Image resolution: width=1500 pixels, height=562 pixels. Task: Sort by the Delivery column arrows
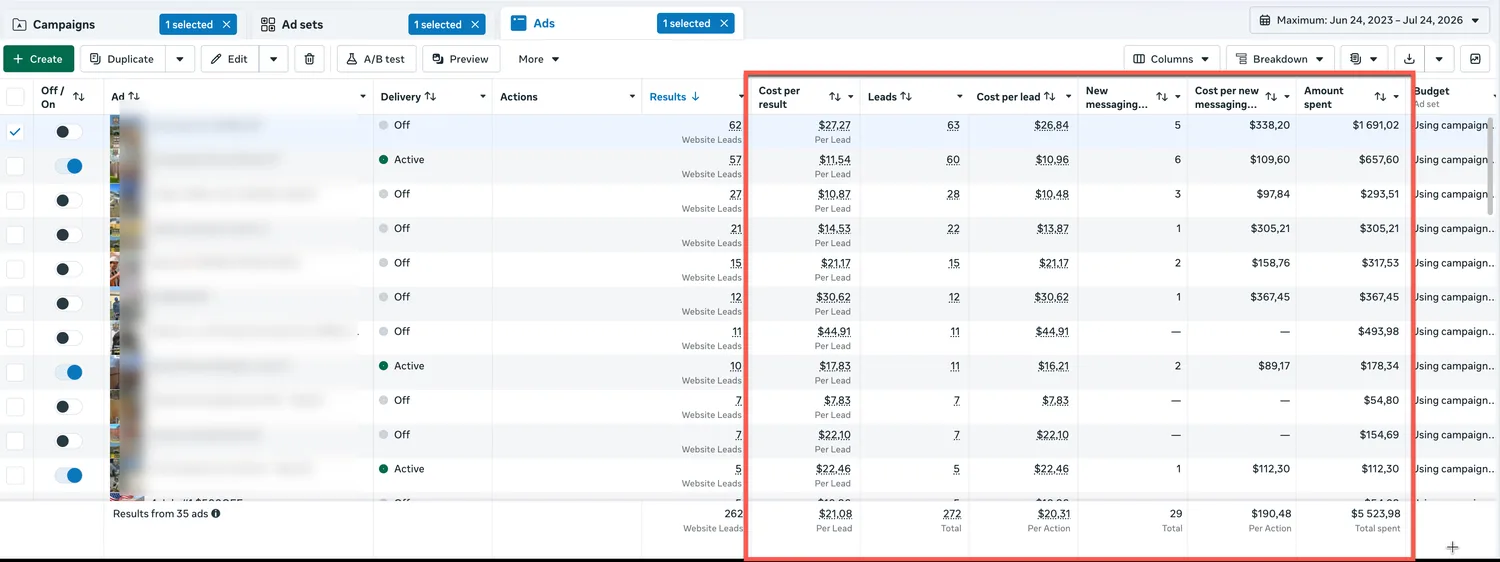[x=431, y=97]
